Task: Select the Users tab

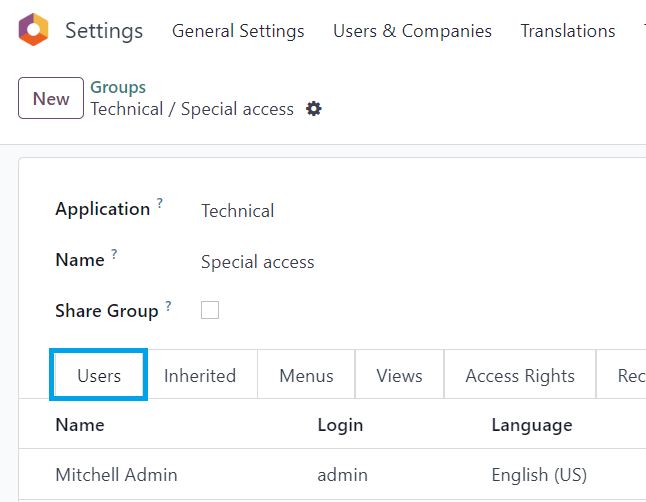Action: pyautogui.click(x=99, y=375)
